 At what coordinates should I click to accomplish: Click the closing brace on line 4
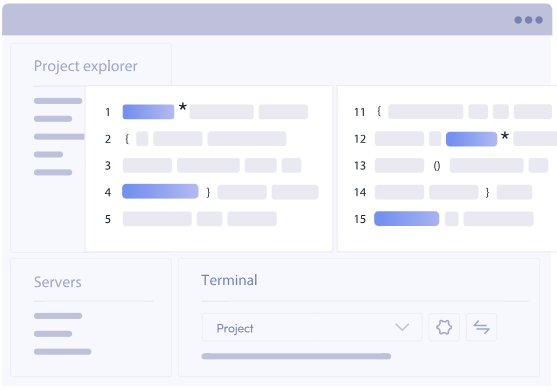click(208, 192)
